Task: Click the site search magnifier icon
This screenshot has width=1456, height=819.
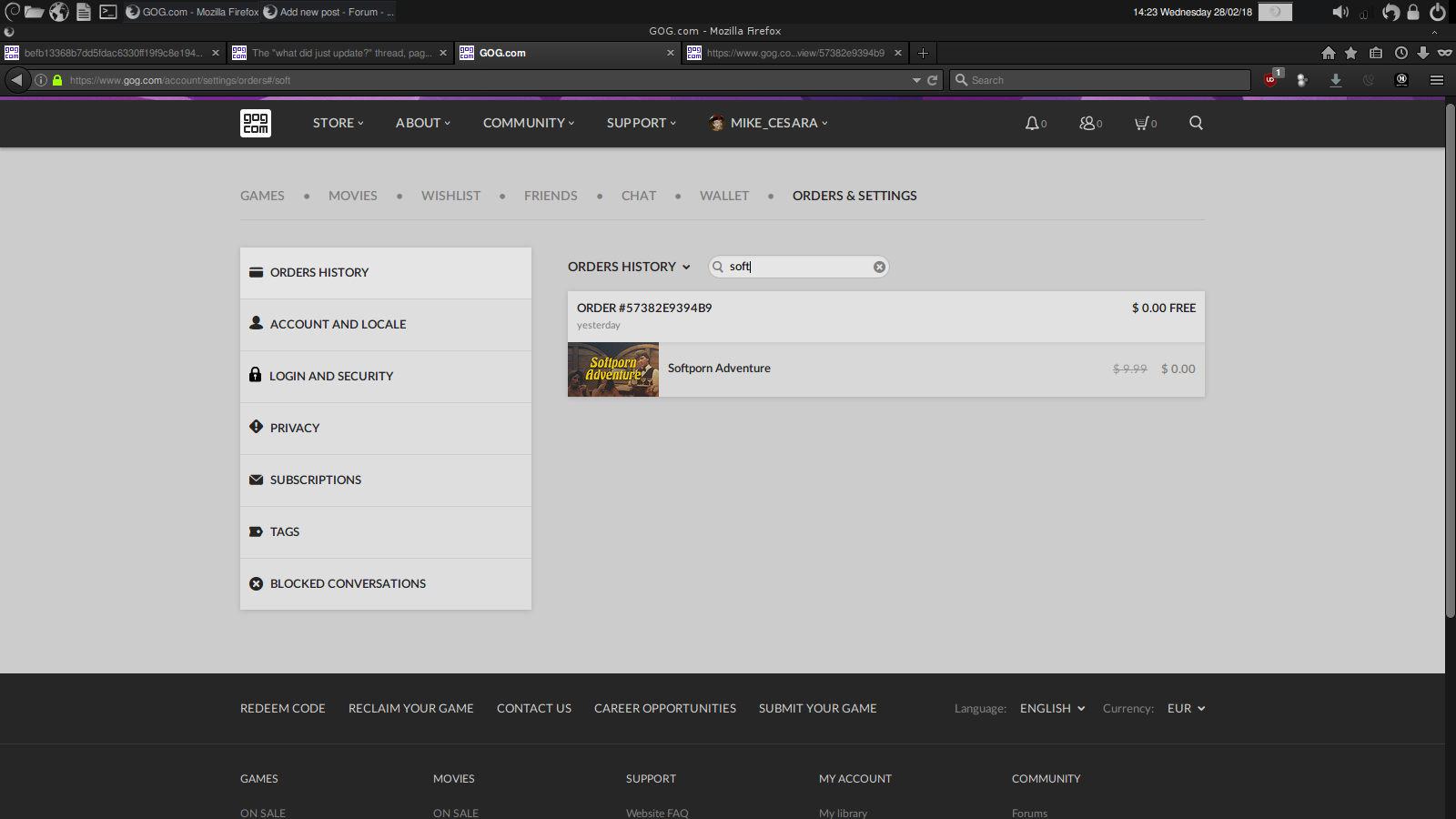Action: pyautogui.click(x=1196, y=123)
